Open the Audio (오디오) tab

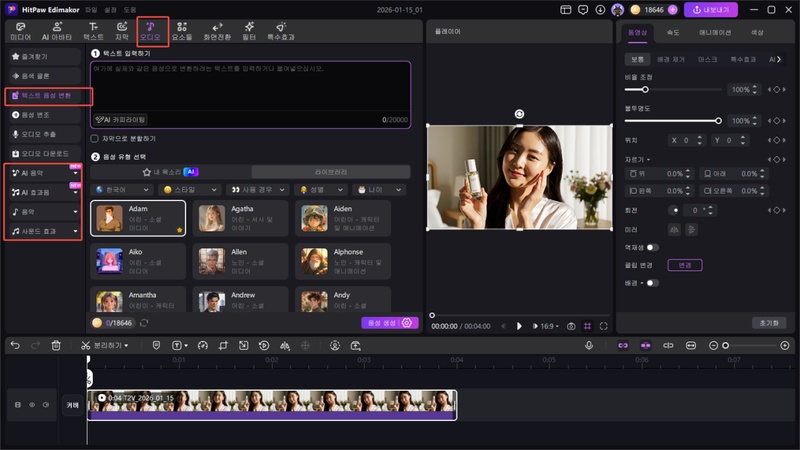[151, 31]
